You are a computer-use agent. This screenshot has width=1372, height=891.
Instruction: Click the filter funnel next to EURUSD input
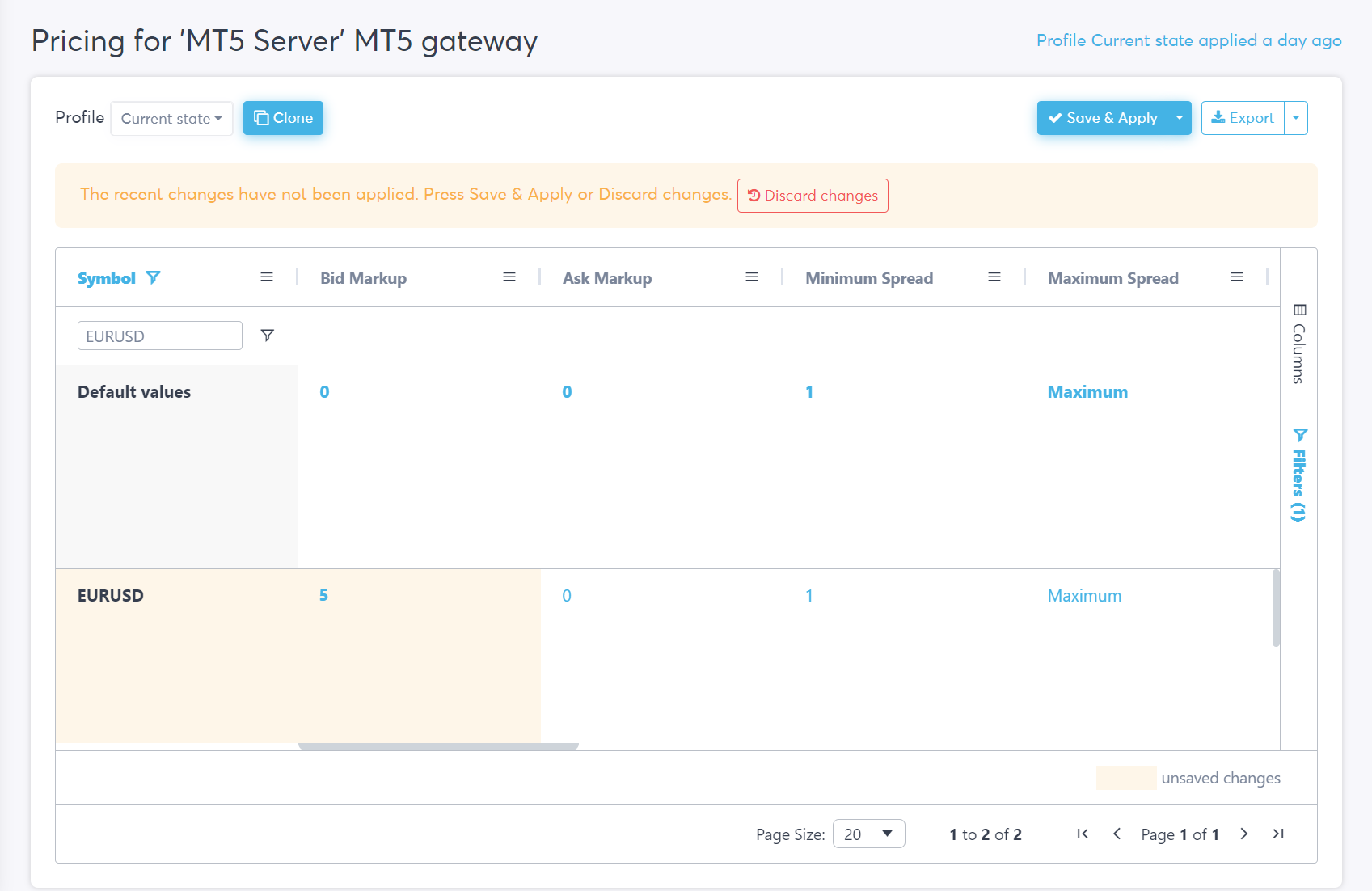click(x=268, y=335)
